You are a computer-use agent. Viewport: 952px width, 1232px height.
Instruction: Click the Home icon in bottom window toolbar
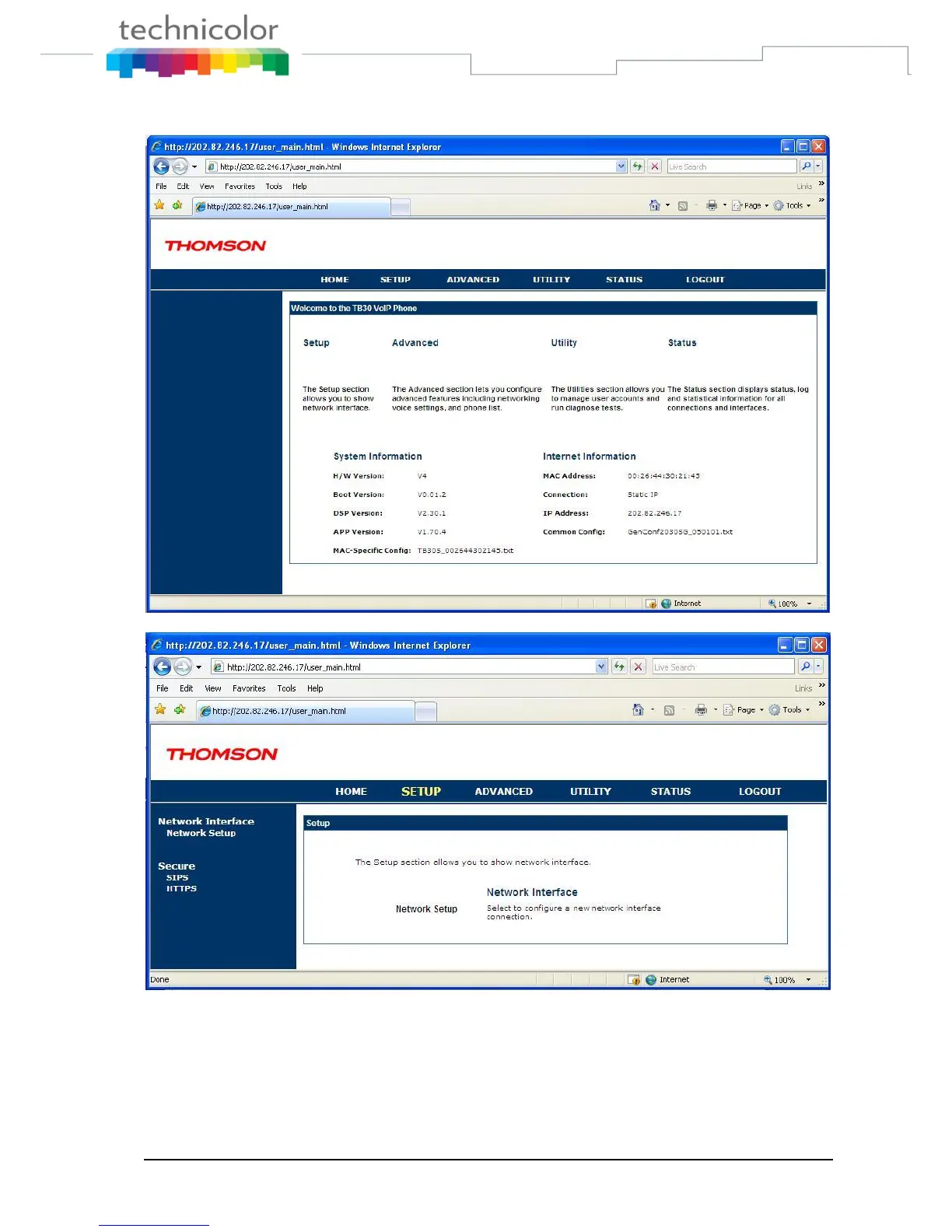coord(638,709)
